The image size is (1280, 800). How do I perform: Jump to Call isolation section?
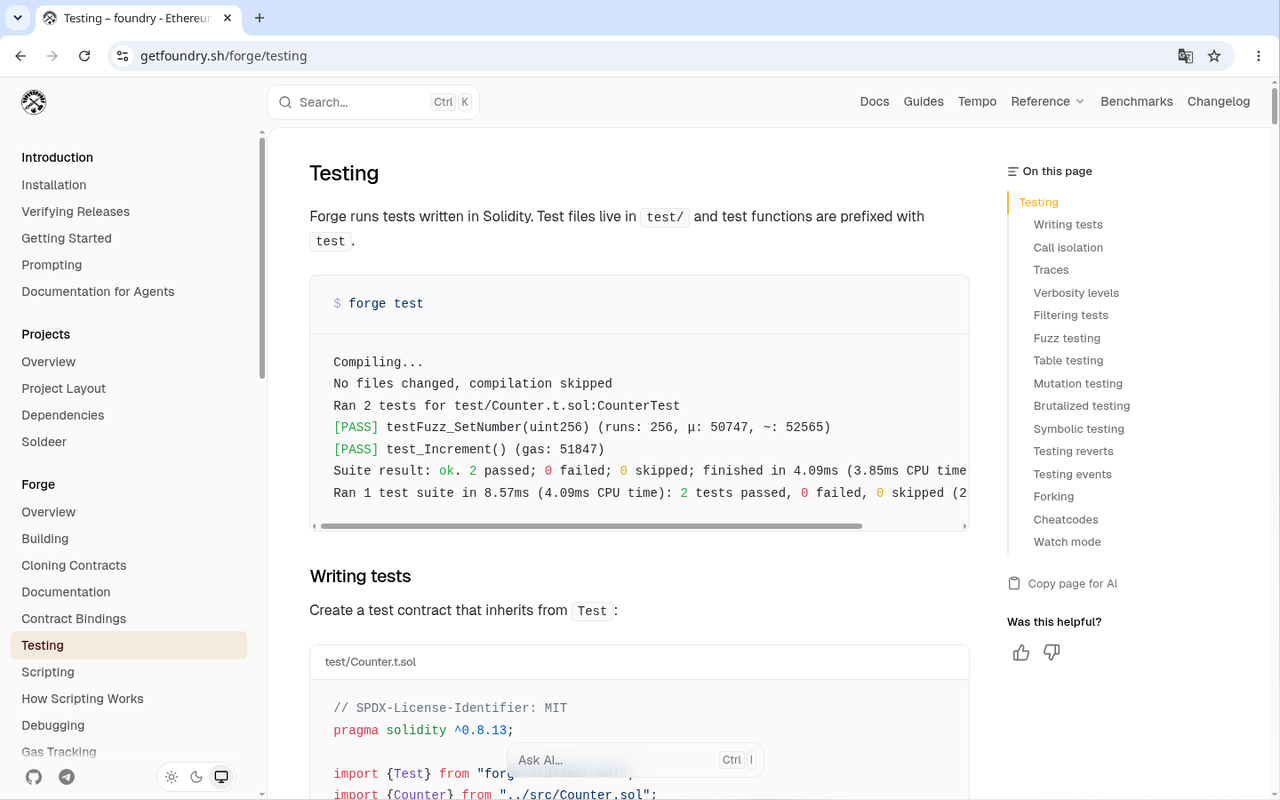1068,248
